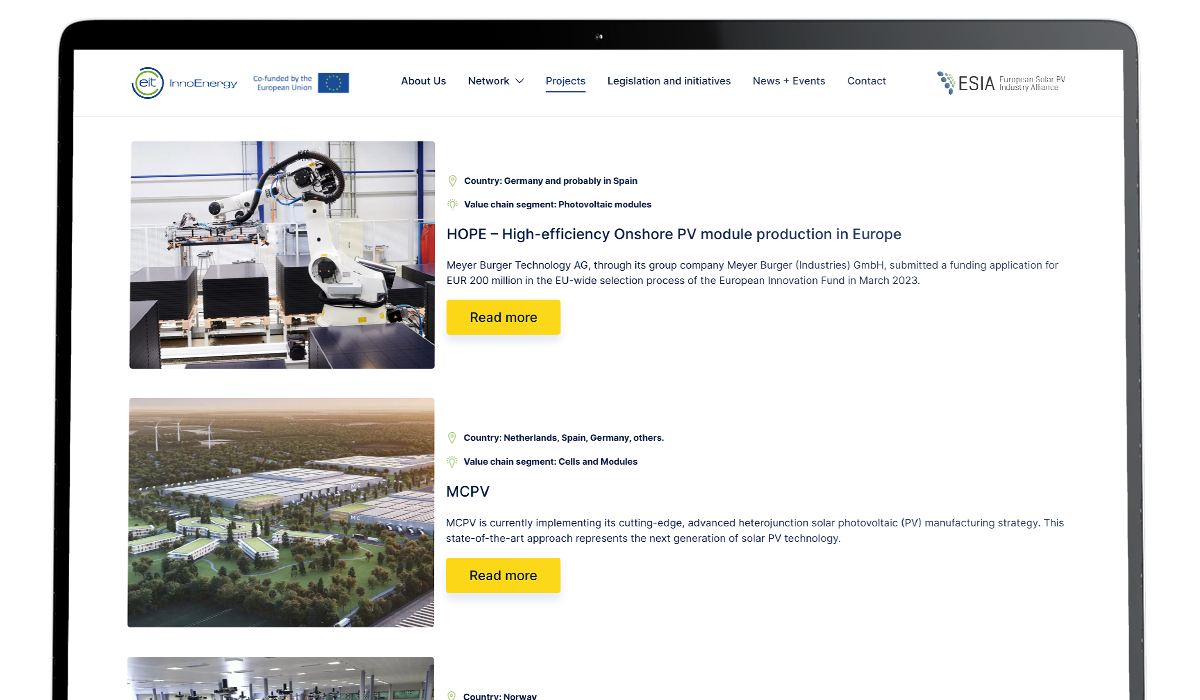Image resolution: width=1200 pixels, height=700 pixels.
Task: Click the MCPV project heading
Action: [467, 491]
